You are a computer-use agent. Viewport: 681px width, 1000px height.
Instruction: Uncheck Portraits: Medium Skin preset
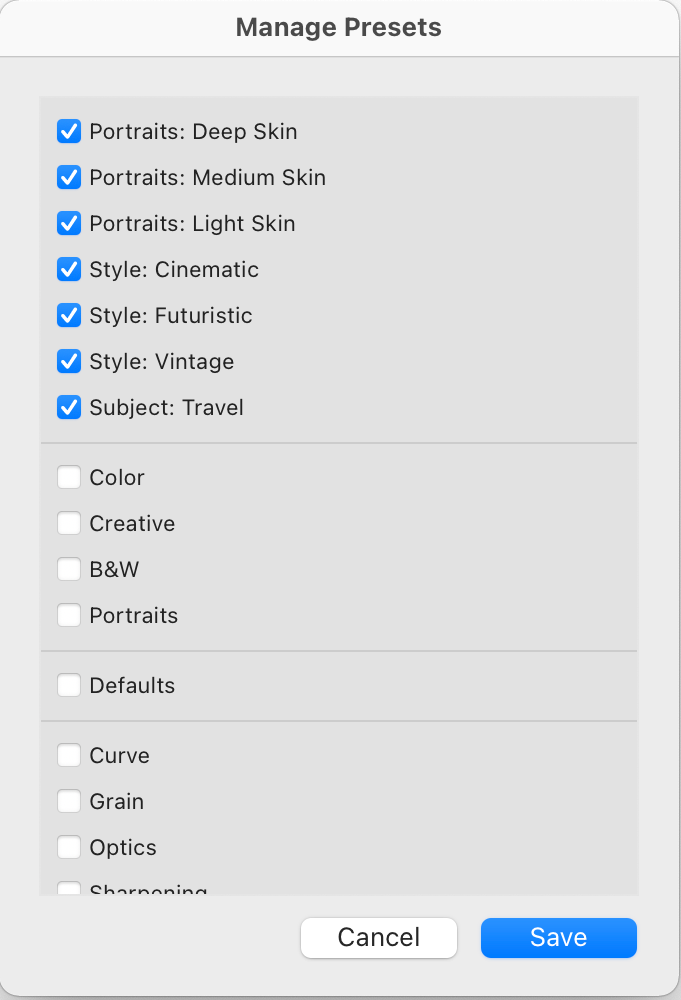[x=69, y=177]
